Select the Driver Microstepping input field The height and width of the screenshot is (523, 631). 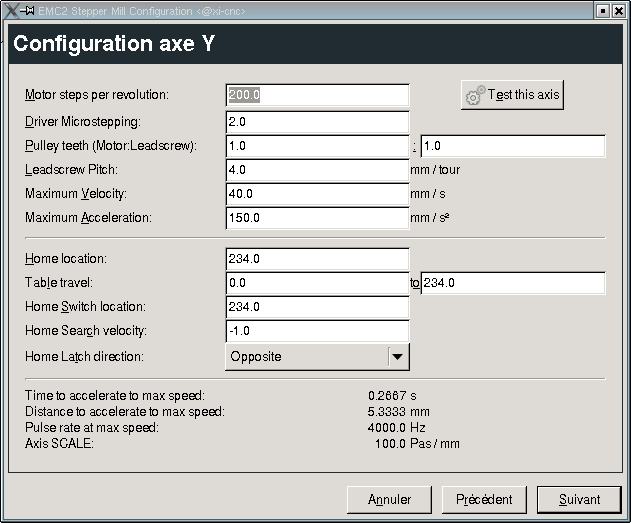[x=318, y=122]
